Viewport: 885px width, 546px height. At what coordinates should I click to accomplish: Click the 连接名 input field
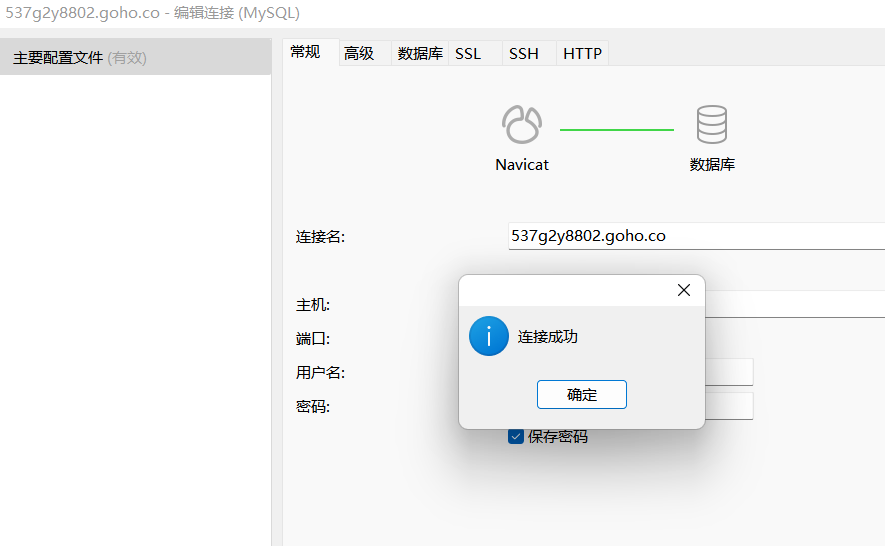tap(696, 236)
